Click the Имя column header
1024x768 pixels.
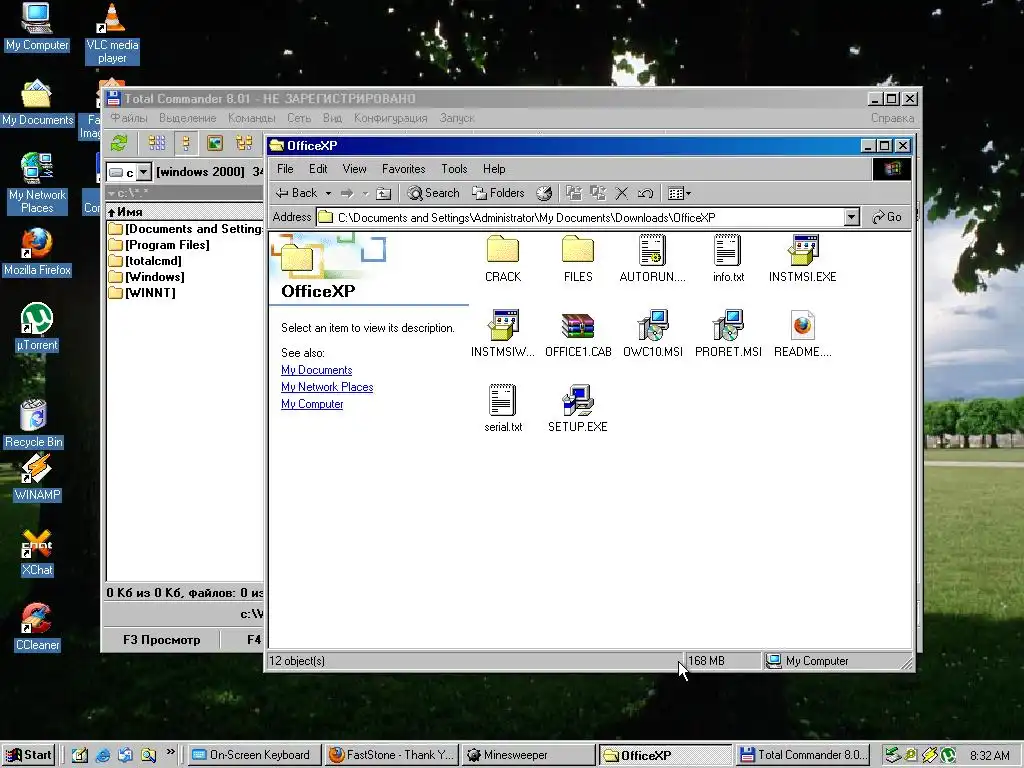tap(185, 212)
